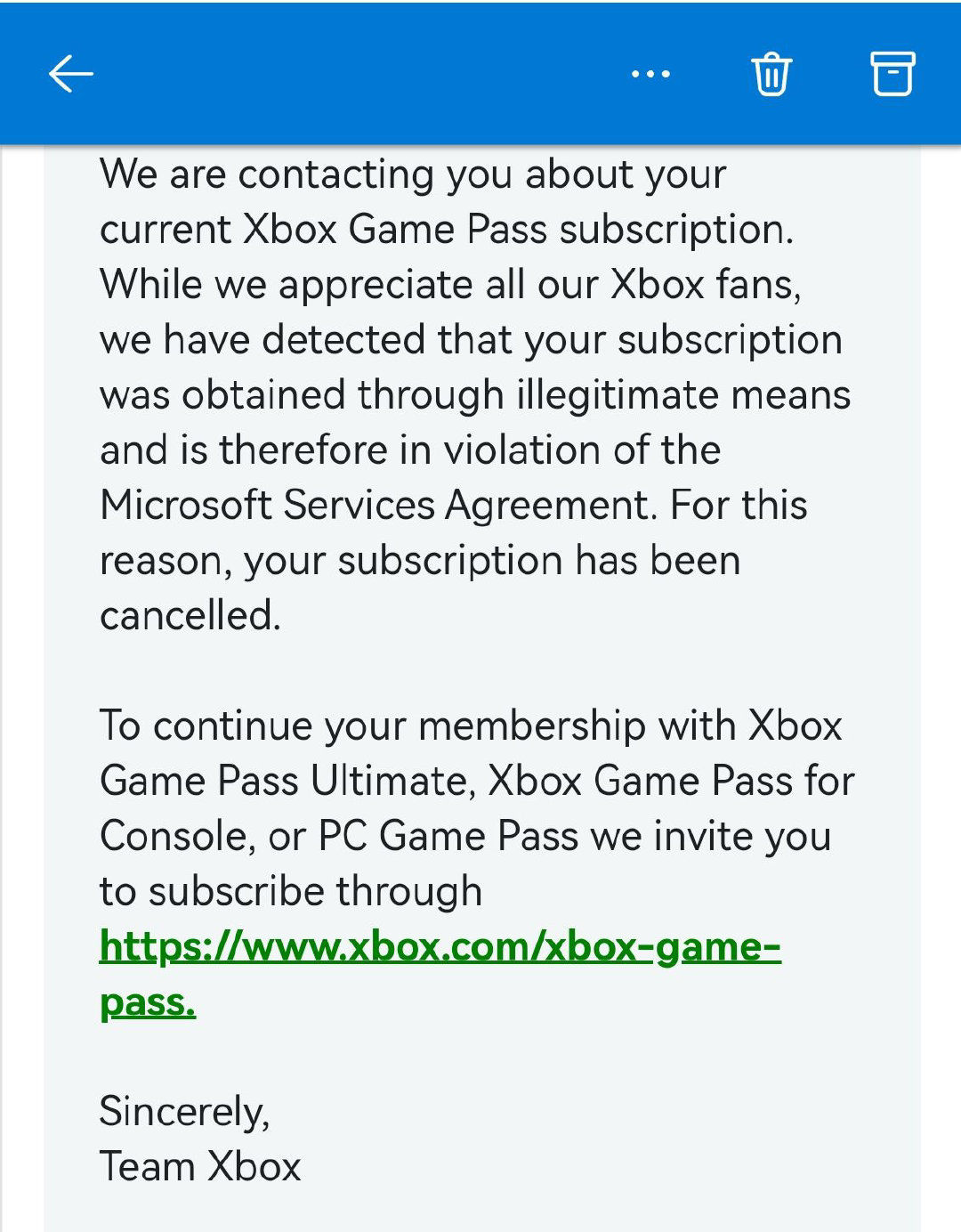Screen dimensions: 961x1232
Task: Go back using the left arrow
Action: 71,74
